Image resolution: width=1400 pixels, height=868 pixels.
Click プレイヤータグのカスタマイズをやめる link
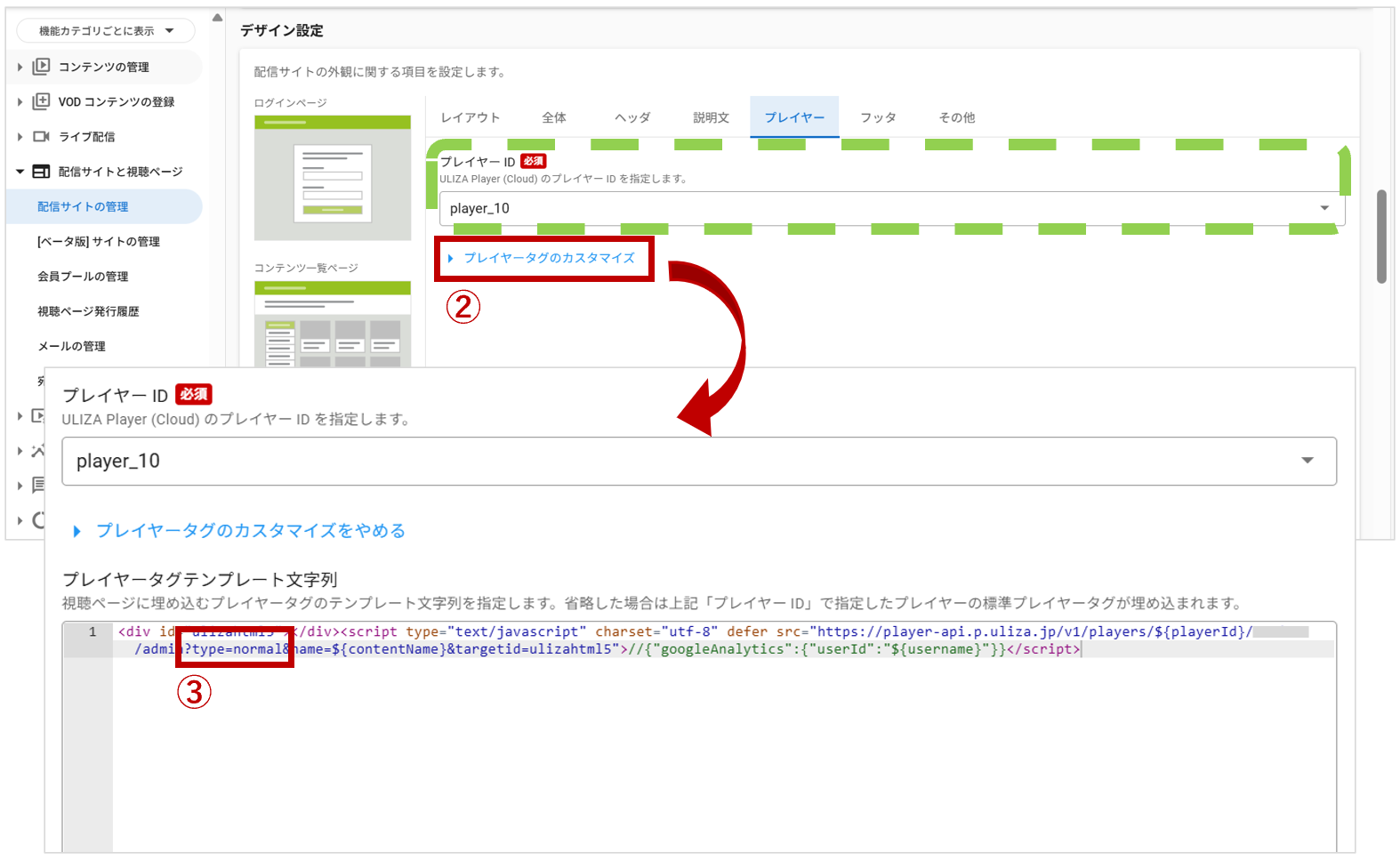[x=250, y=531]
